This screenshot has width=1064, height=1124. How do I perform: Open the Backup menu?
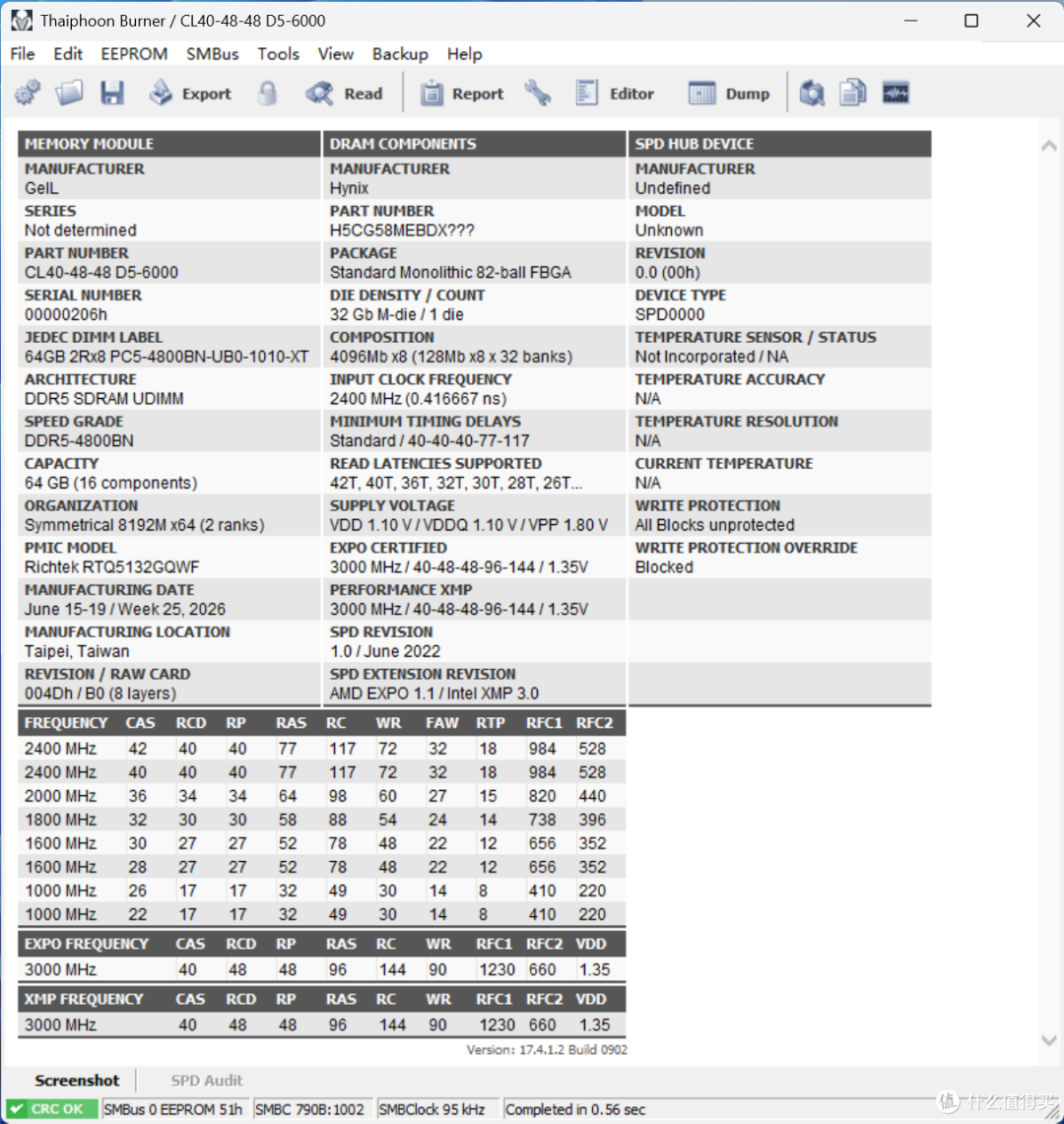(400, 54)
